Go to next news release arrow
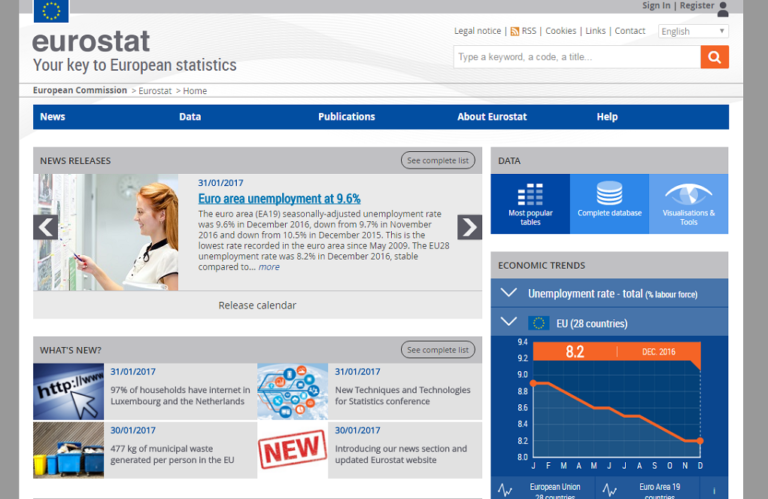Image resolution: width=768 pixels, height=499 pixels. pos(470,227)
